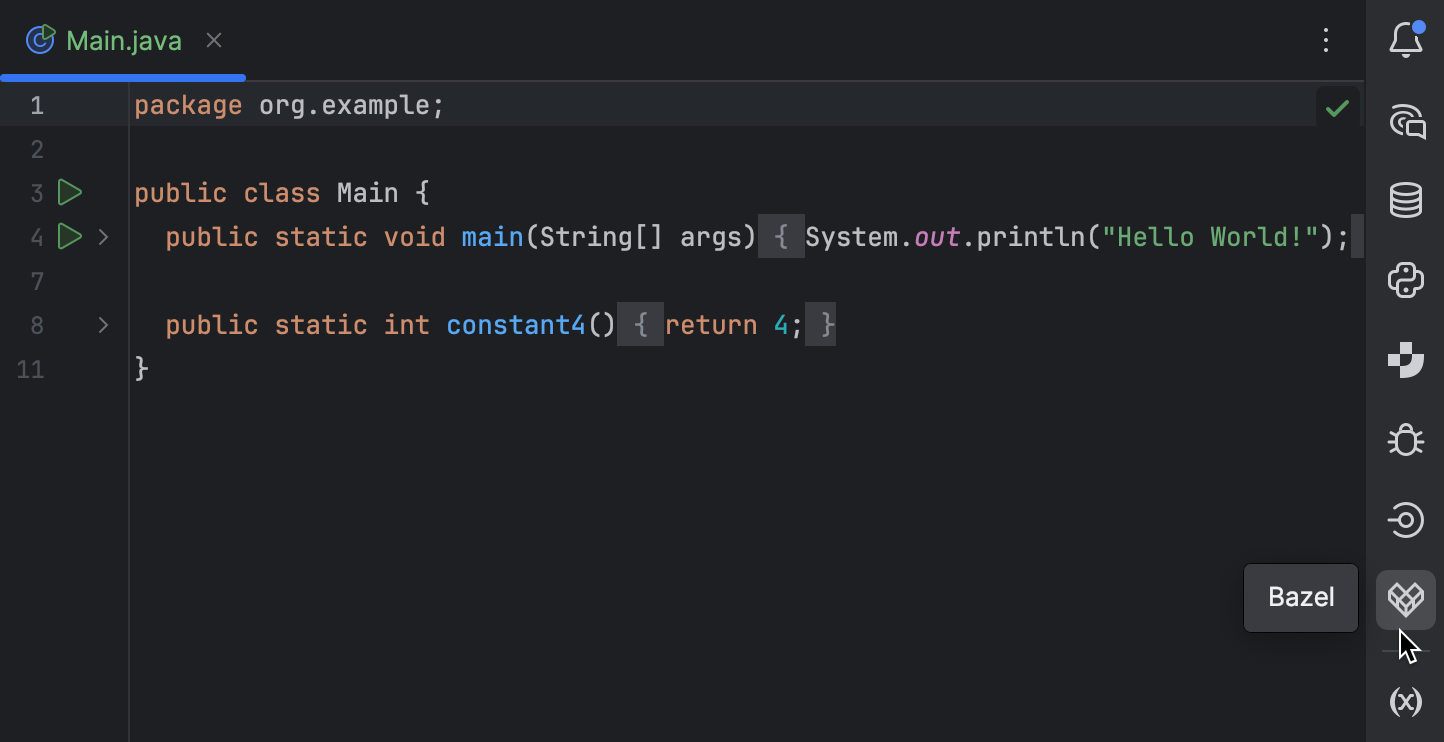Viewport: 1444px width, 742px height.
Task: Click the green inspections checkmark widget
Action: pos(1337,107)
